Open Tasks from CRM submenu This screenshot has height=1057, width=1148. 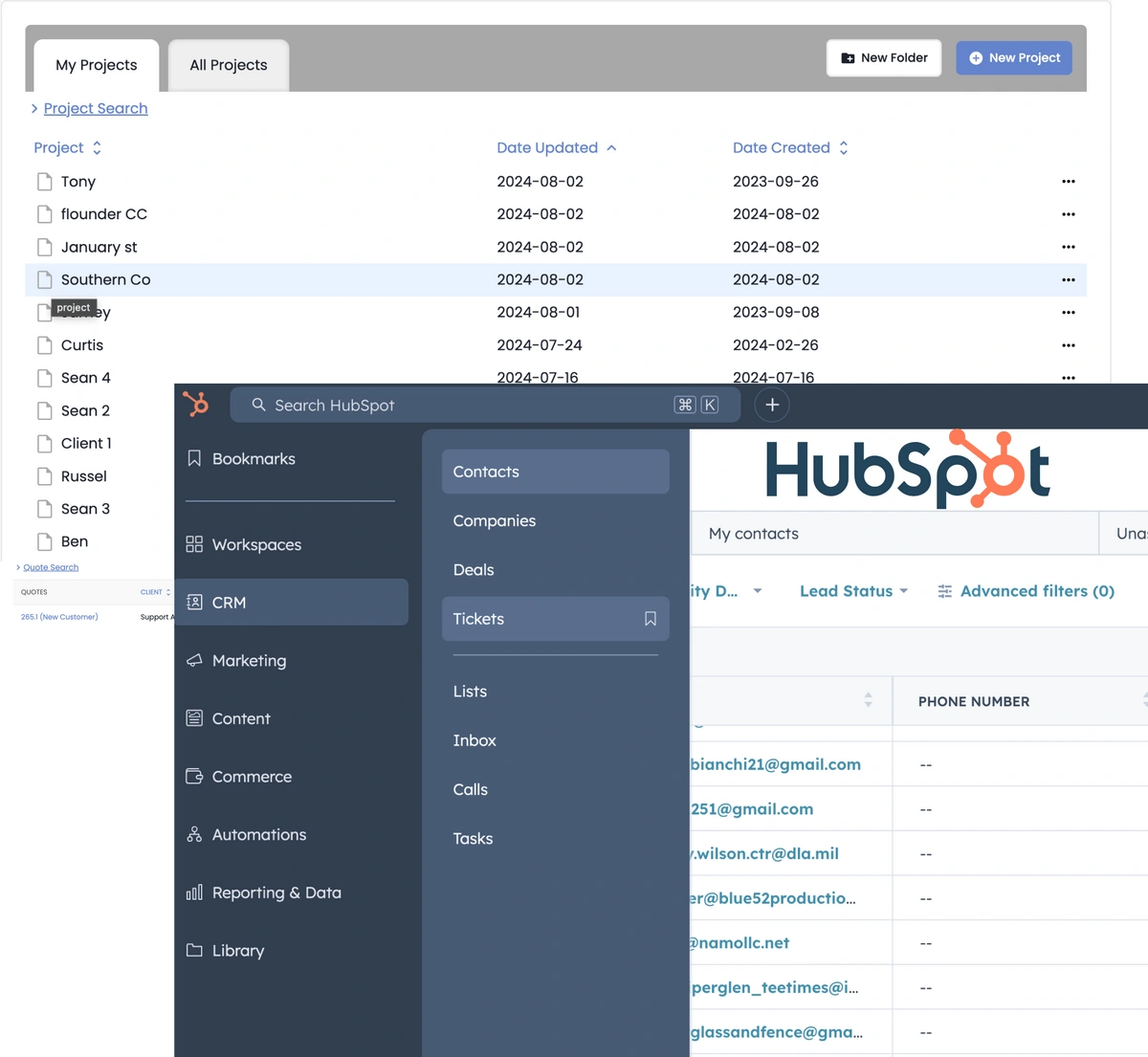pos(473,838)
